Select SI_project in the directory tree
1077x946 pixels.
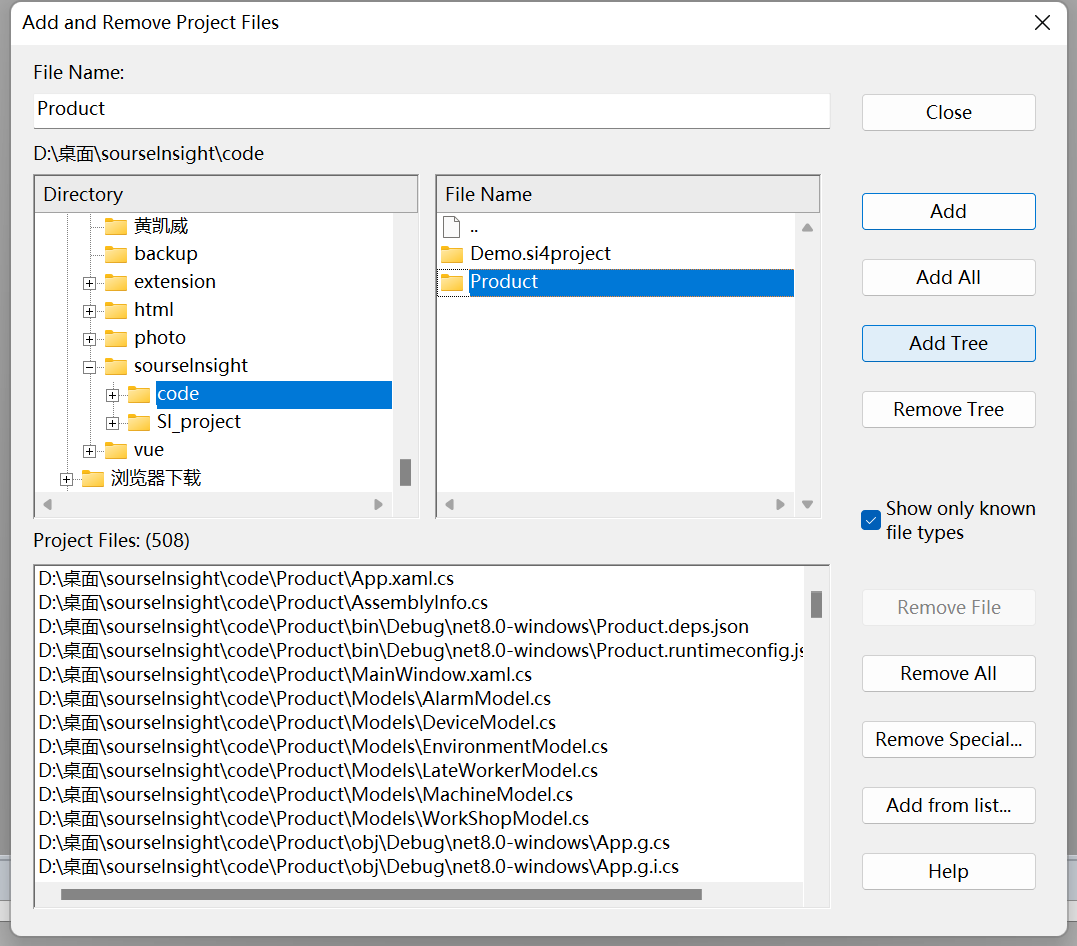click(x=199, y=423)
